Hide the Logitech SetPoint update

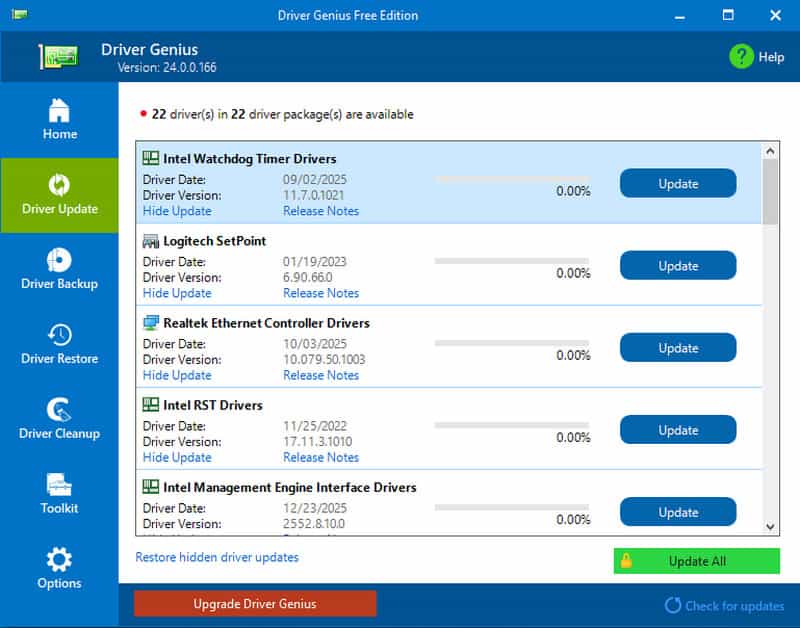177,293
